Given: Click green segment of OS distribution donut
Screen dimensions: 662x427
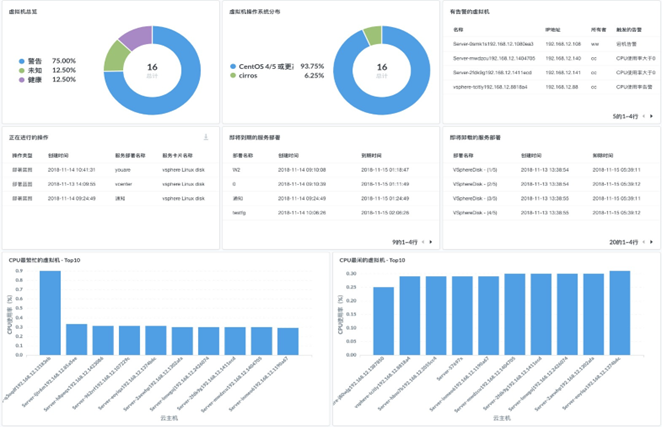Looking at the screenshot, I should coord(374,36).
